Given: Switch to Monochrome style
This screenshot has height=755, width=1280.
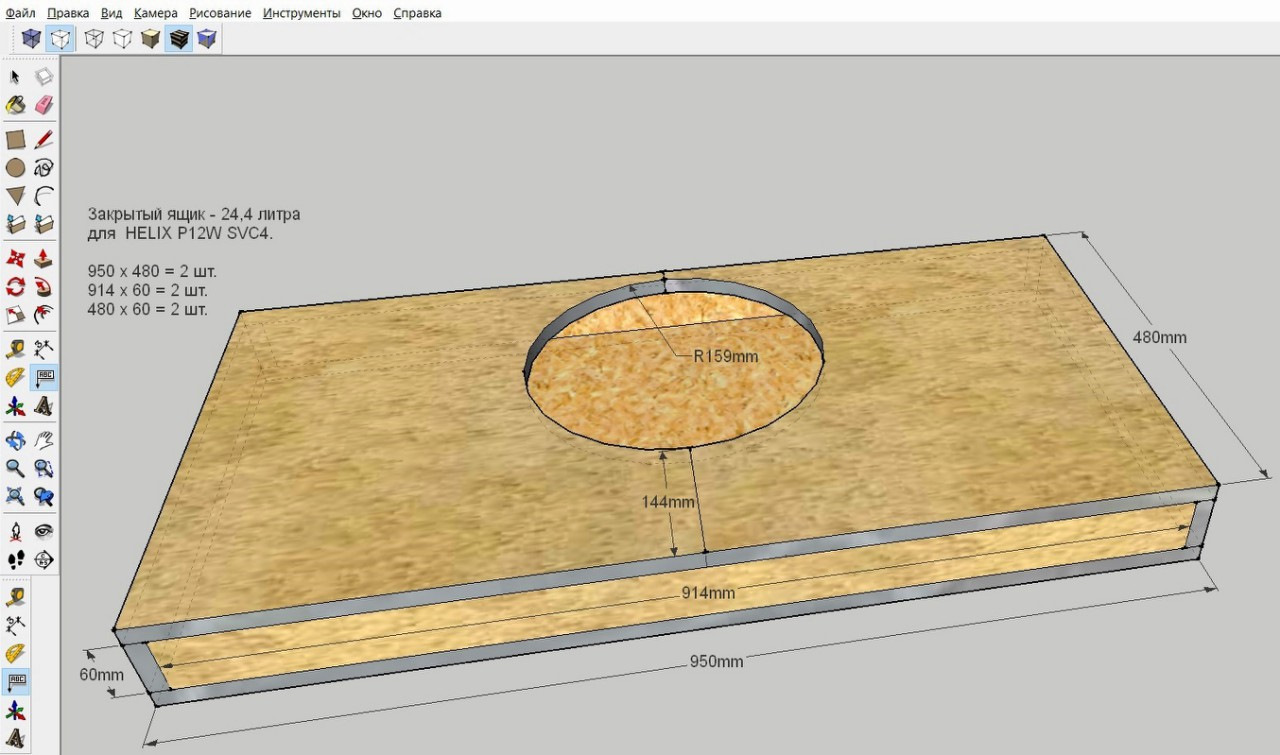Looking at the screenshot, I should (x=207, y=39).
